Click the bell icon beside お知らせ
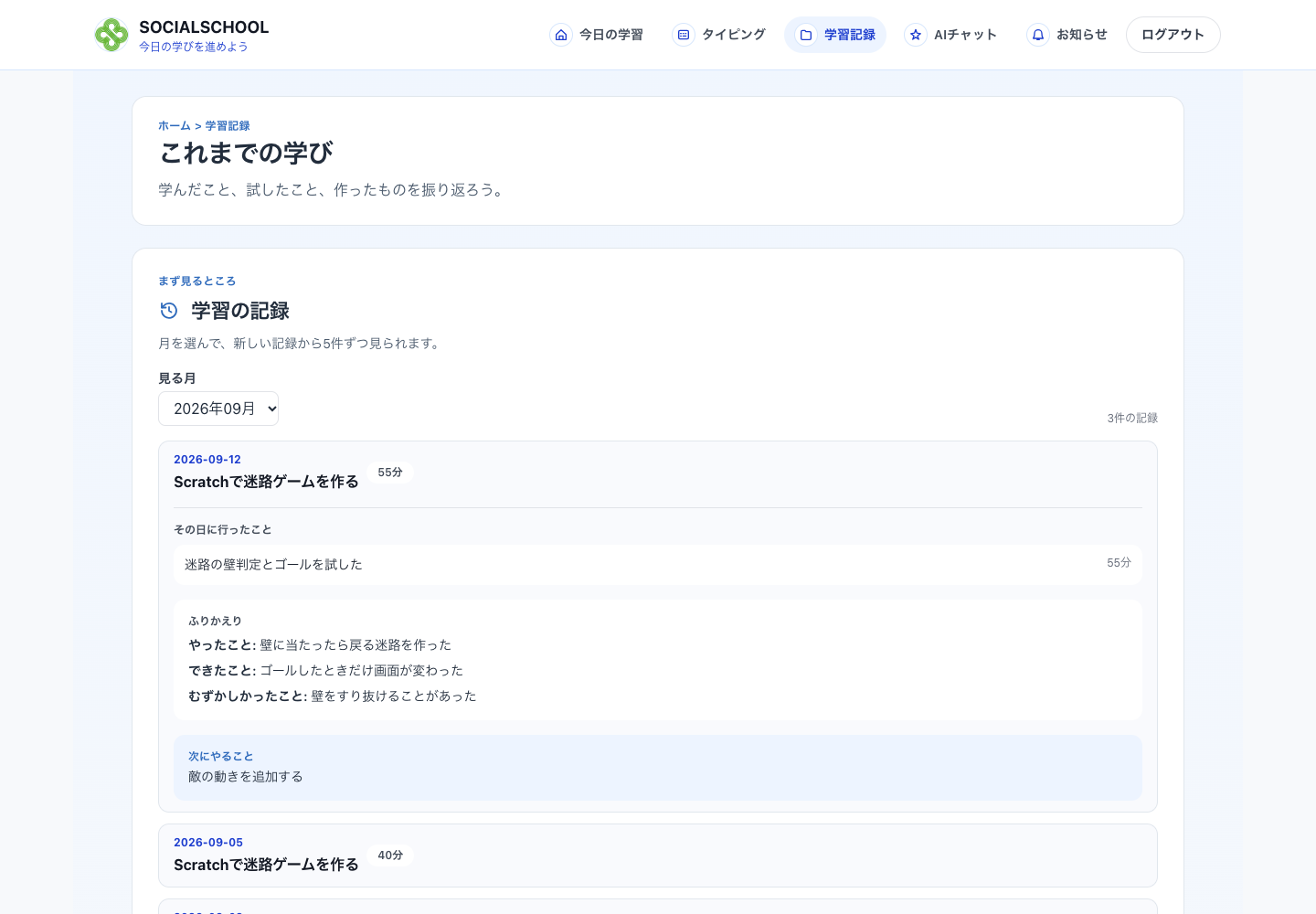The image size is (1316, 914). coord(1038,35)
